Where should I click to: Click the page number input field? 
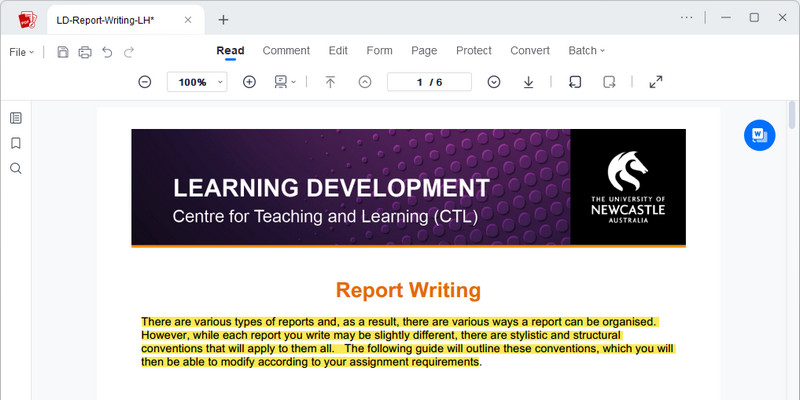pos(429,82)
